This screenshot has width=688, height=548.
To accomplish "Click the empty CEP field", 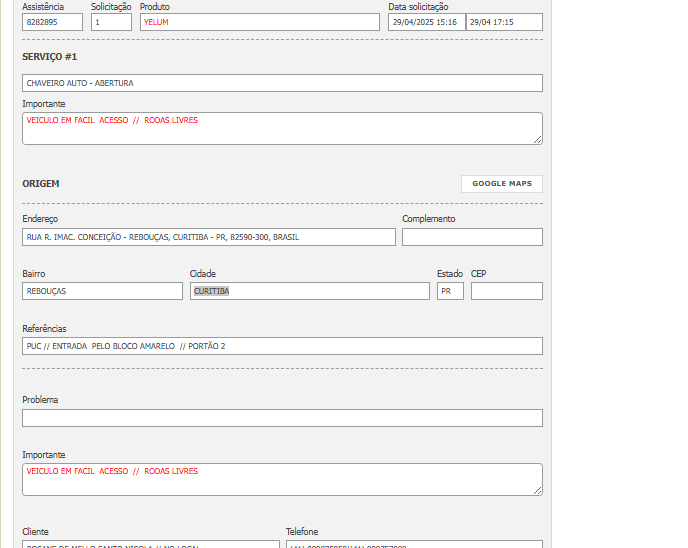I will 507,291.
